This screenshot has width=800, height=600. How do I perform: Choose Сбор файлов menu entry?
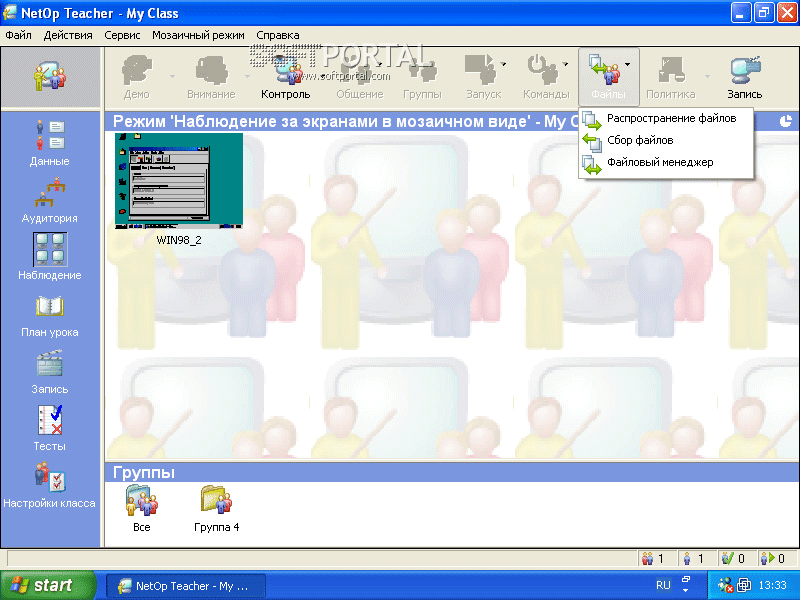(666, 140)
